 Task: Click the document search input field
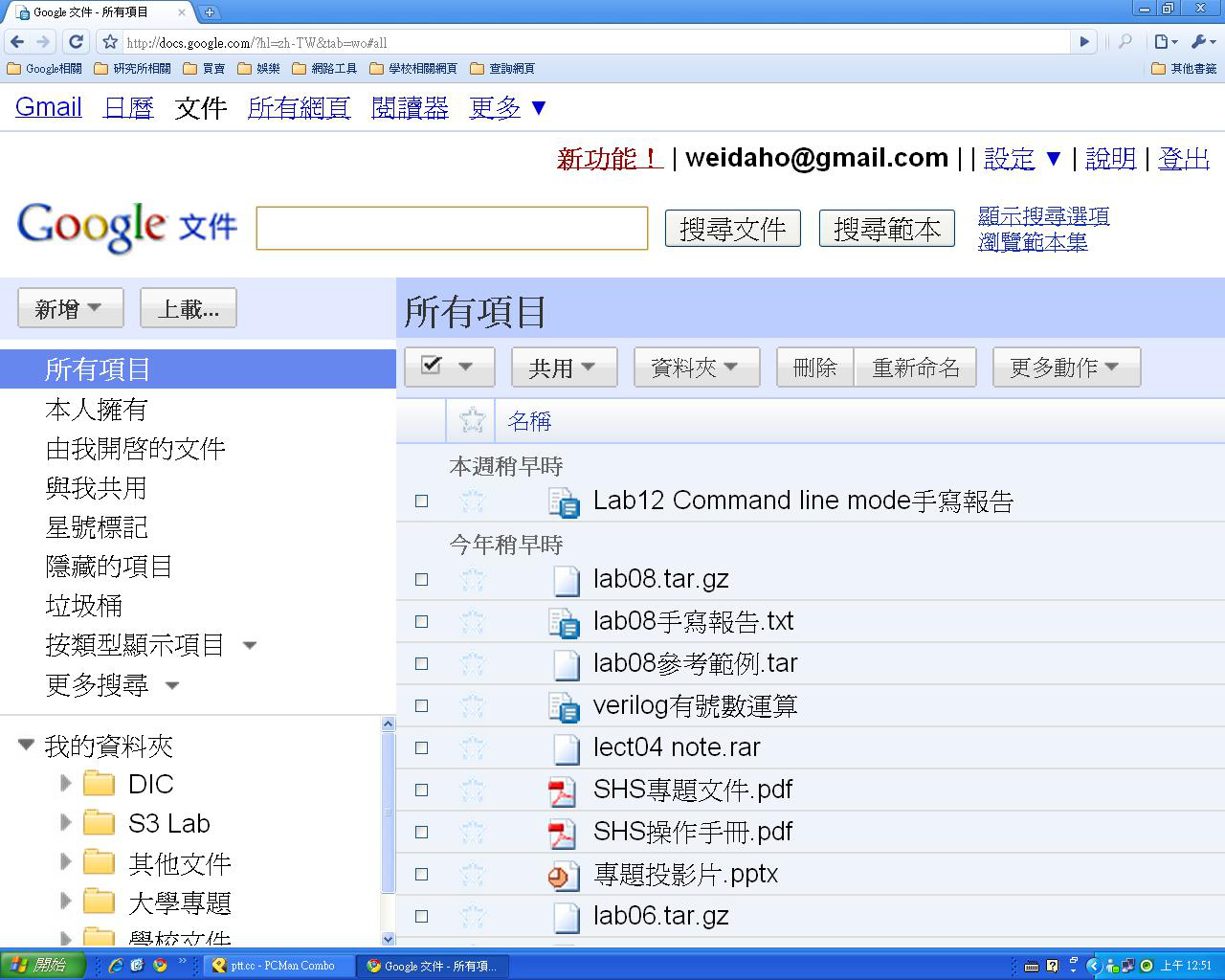452,229
